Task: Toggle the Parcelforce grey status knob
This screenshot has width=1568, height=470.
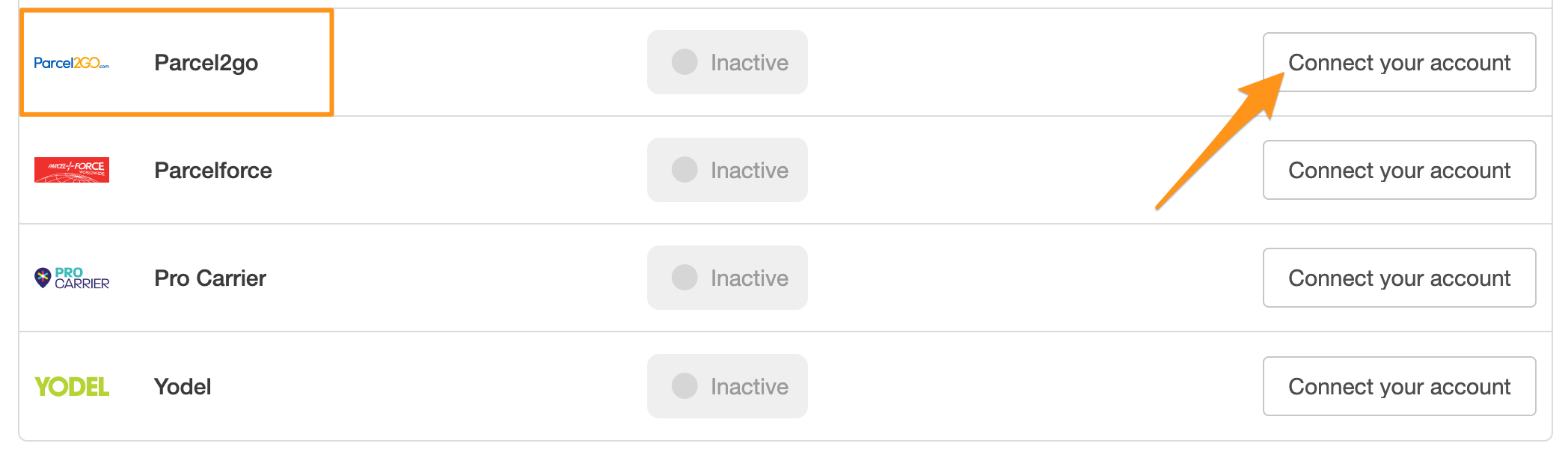Action: coord(685,170)
